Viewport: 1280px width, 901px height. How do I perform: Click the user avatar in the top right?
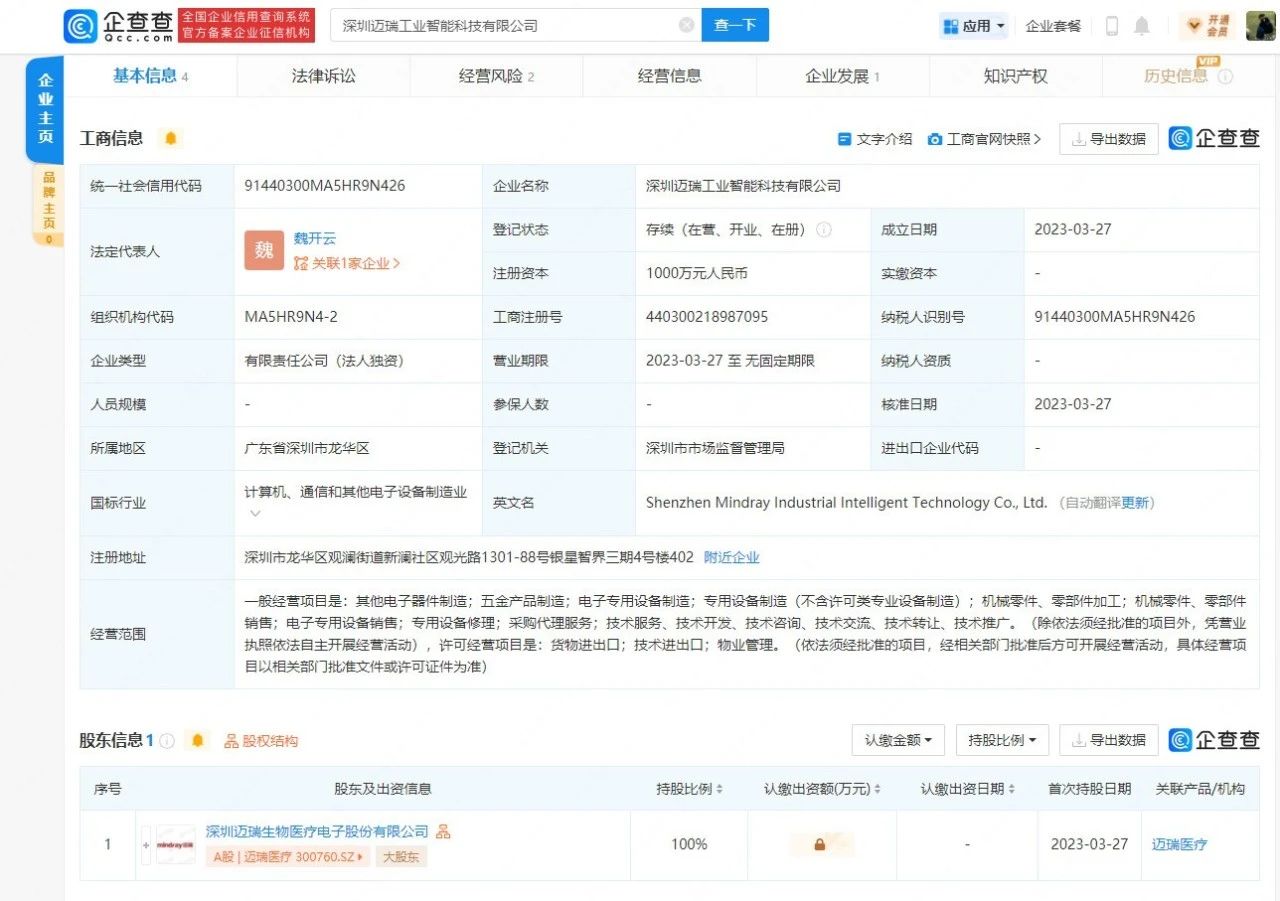[x=1259, y=26]
